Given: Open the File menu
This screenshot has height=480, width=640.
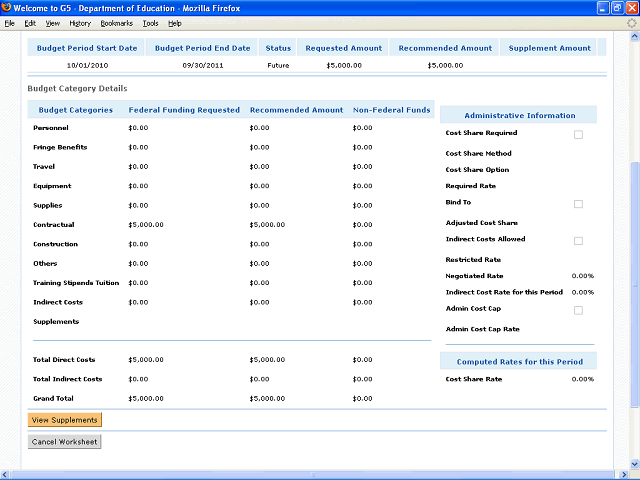Looking at the screenshot, I should (x=10, y=22).
